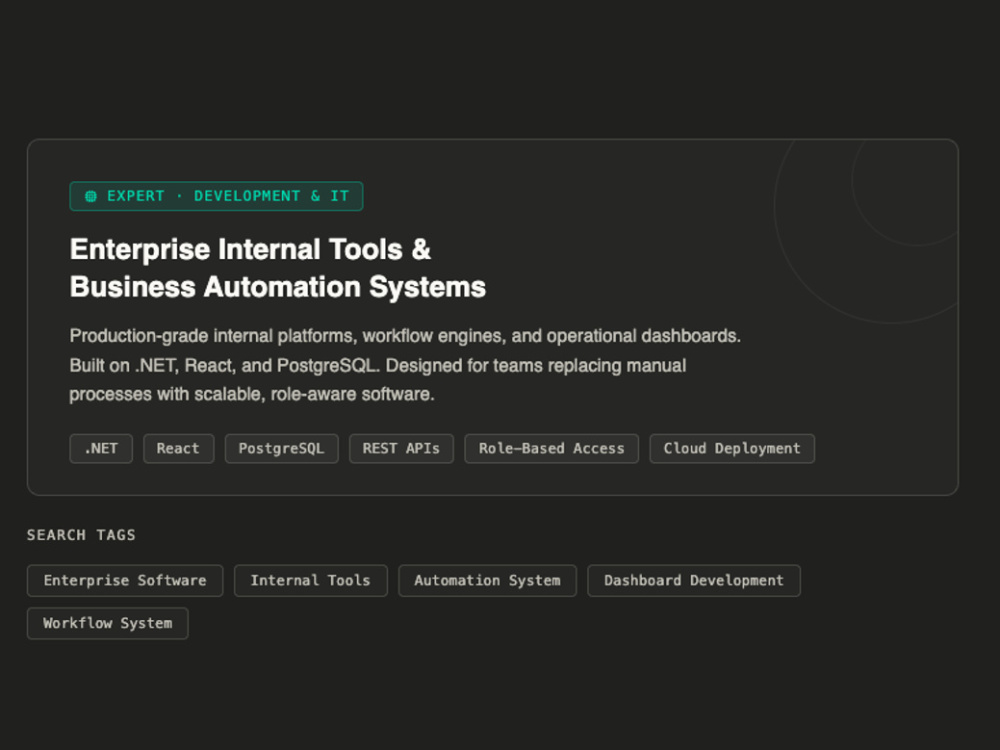Click the Automation System search tag

tap(487, 580)
